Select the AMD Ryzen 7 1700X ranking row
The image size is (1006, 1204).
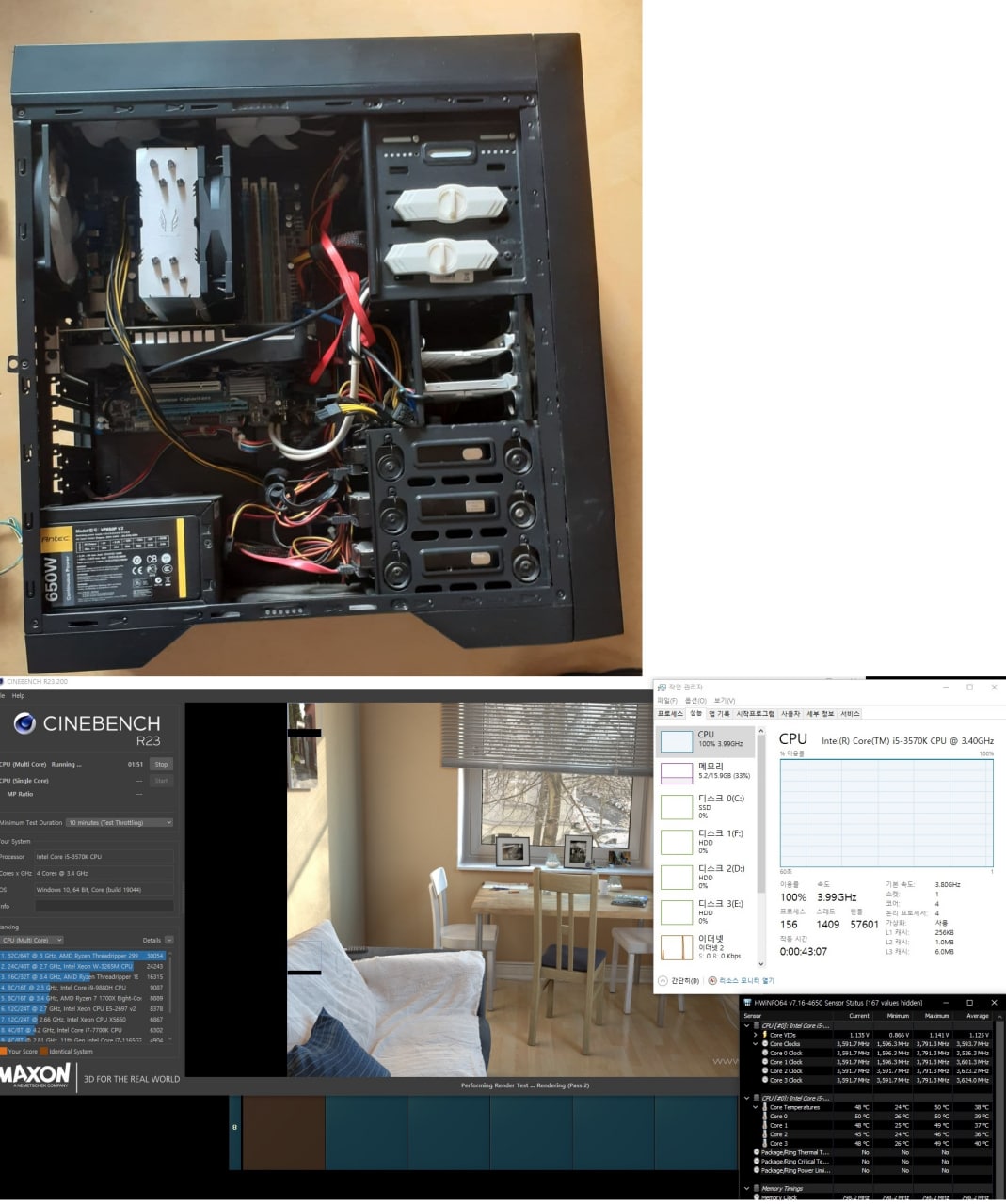pos(83,998)
